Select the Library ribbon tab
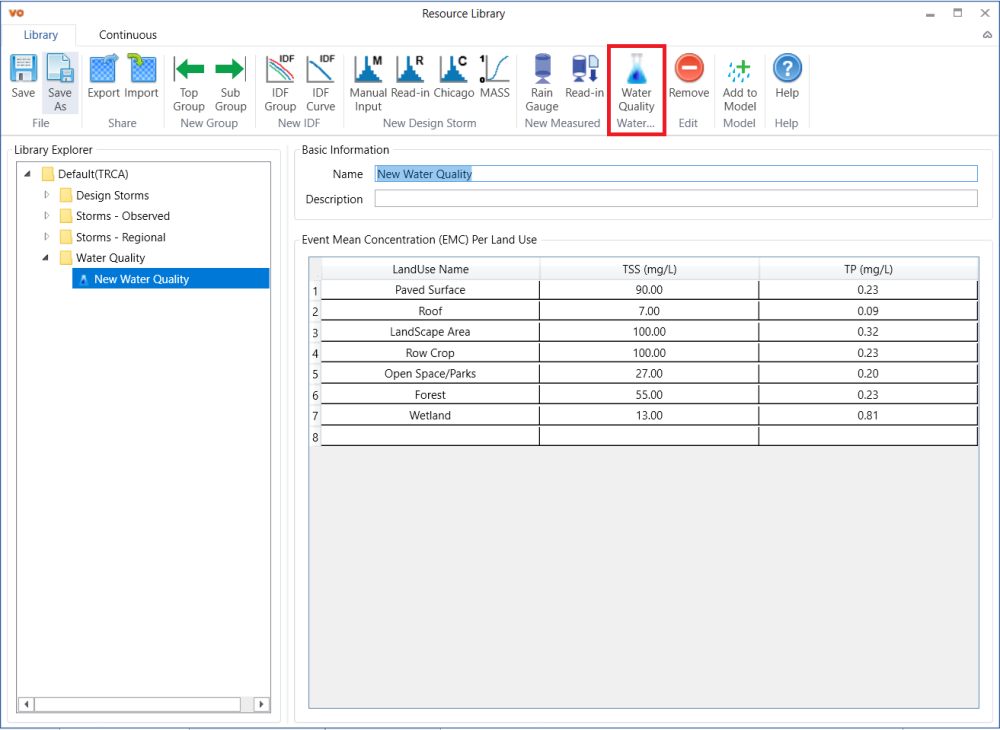Screen dimensions: 1000x730 [x=41, y=35]
